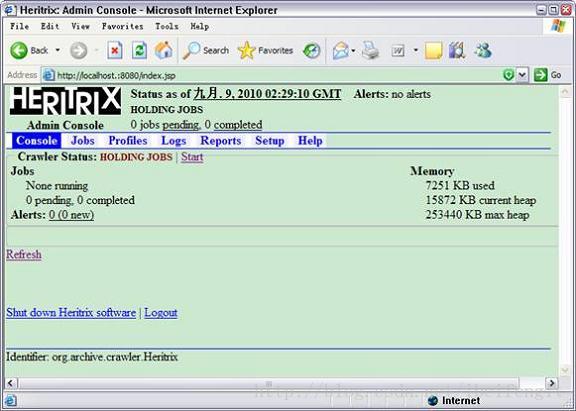Viewport: 576px width, 411px height.
Task: Click the History clock icon
Action: pyautogui.click(x=312, y=50)
